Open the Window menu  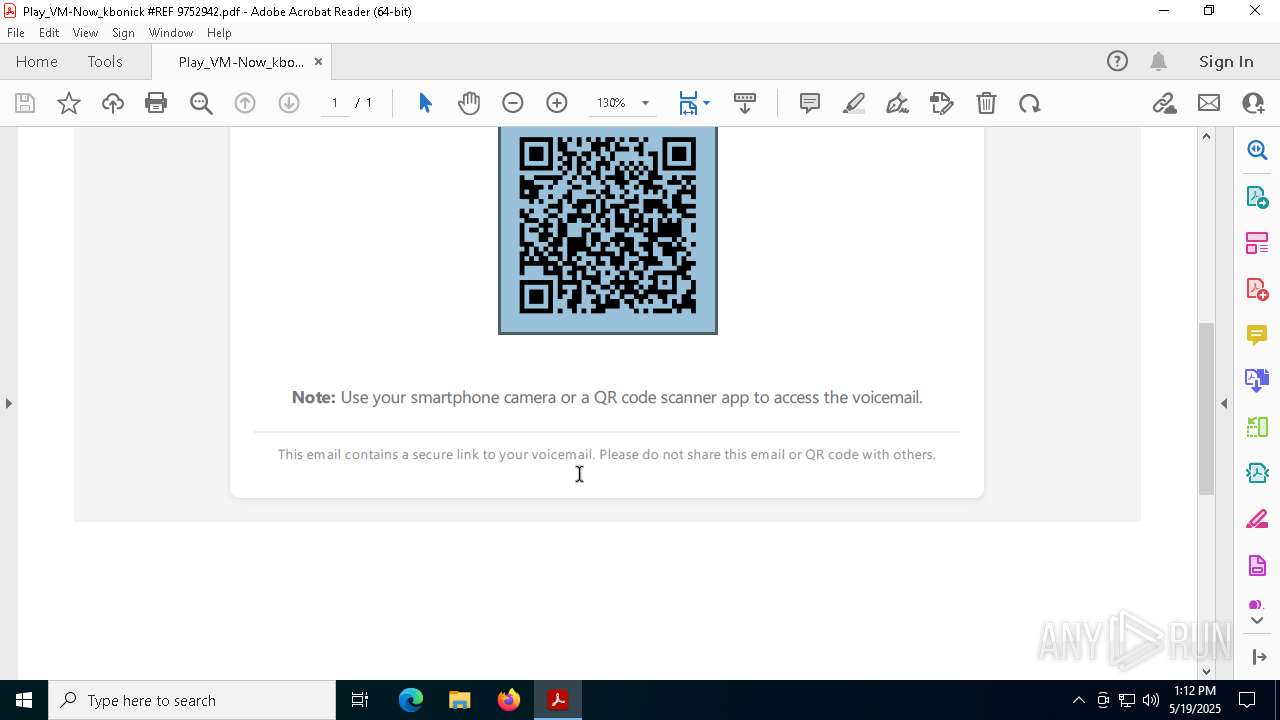click(x=171, y=33)
